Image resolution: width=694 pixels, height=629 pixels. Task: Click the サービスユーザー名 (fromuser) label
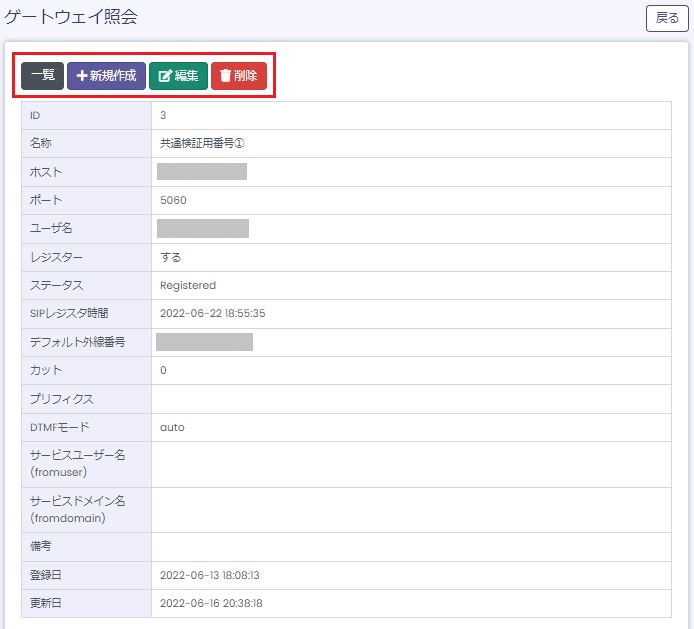(x=77, y=463)
